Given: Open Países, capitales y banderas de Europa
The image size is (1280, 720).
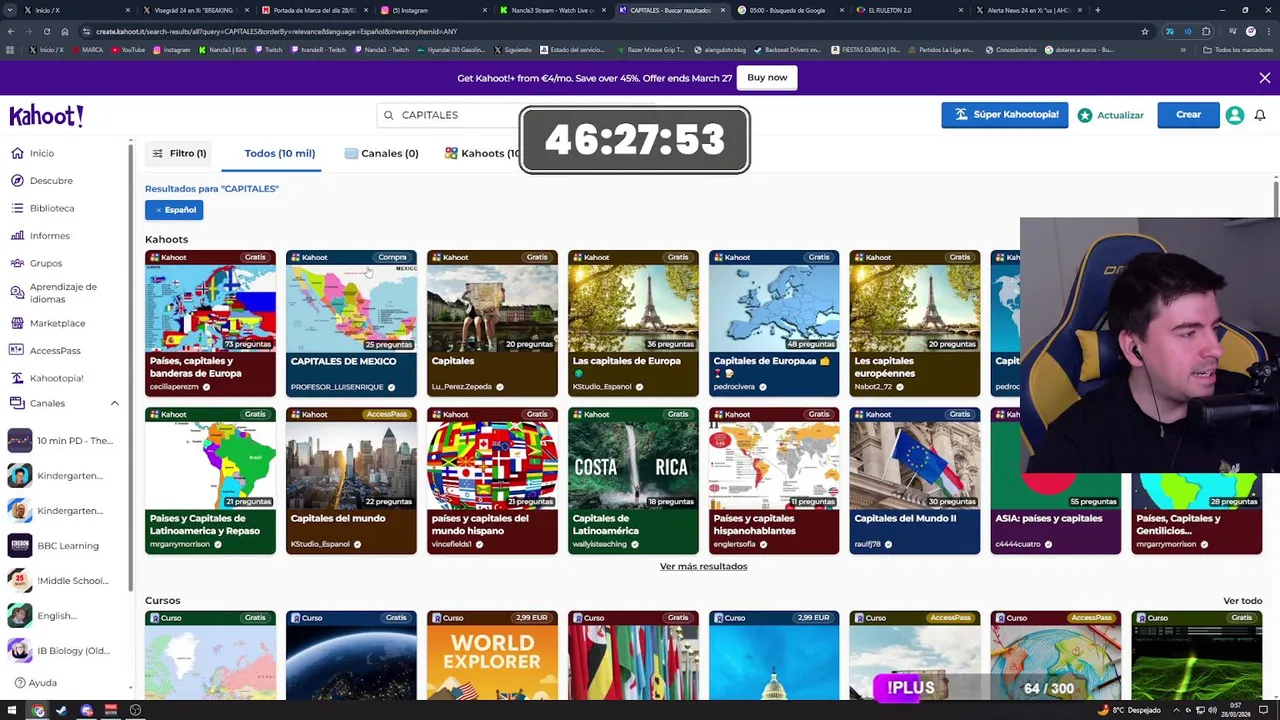Looking at the screenshot, I should coord(210,323).
